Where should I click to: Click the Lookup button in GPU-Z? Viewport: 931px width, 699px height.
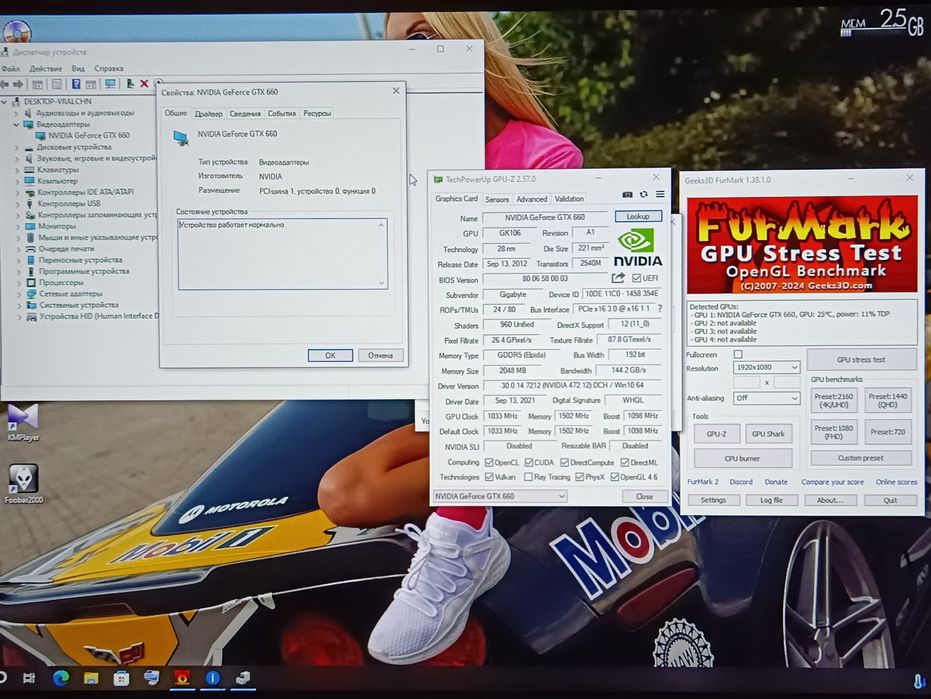638,216
